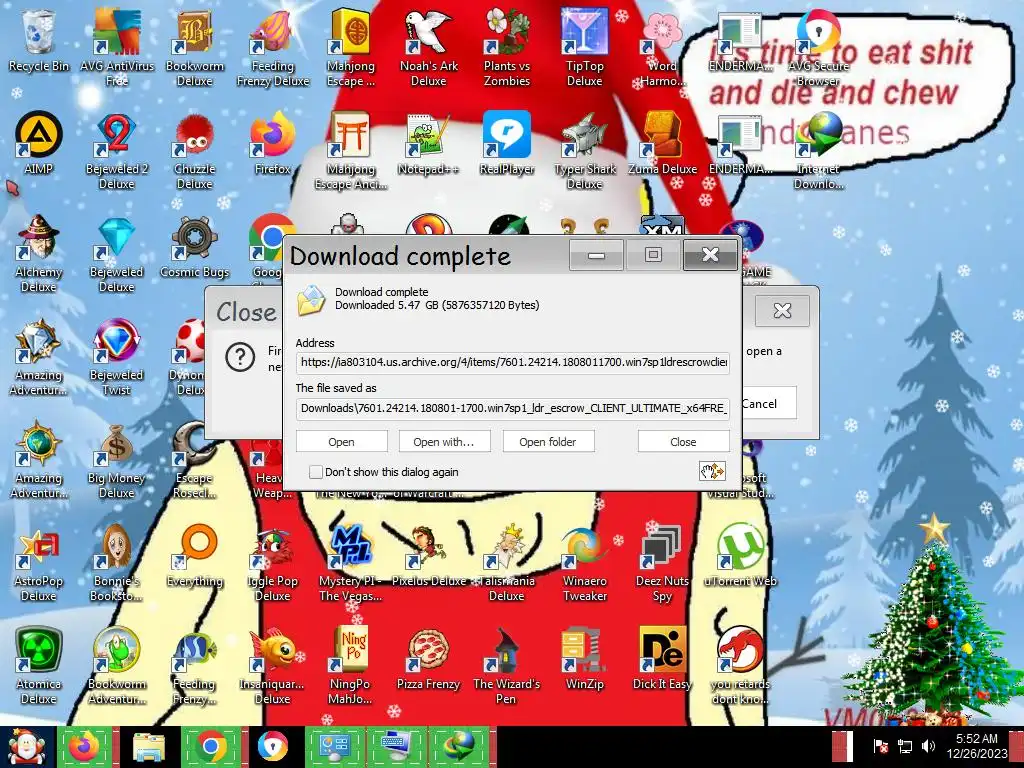Image resolution: width=1024 pixels, height=768 pixels.
Task: Open Winaero Tweaker shortcut
Action: point(584,563)
